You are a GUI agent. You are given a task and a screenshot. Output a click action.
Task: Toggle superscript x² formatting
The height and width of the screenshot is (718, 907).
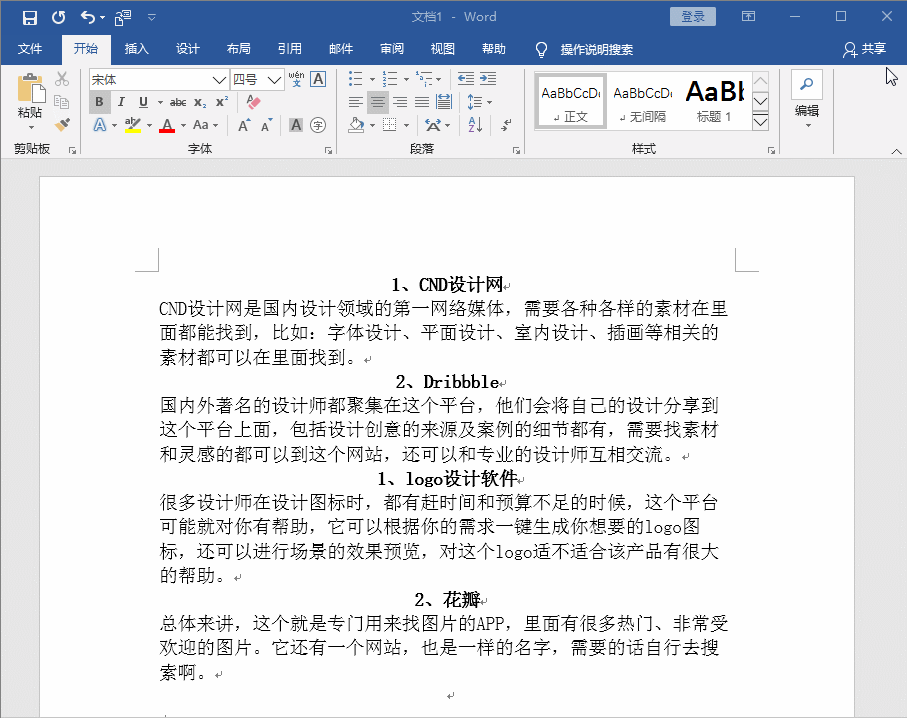coord(222,102)
